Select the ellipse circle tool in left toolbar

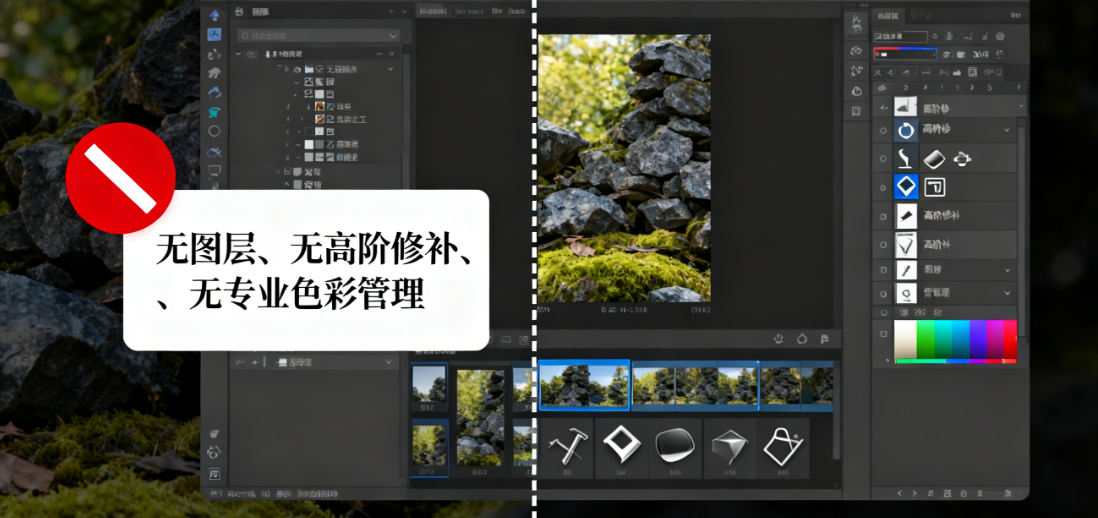214,131
